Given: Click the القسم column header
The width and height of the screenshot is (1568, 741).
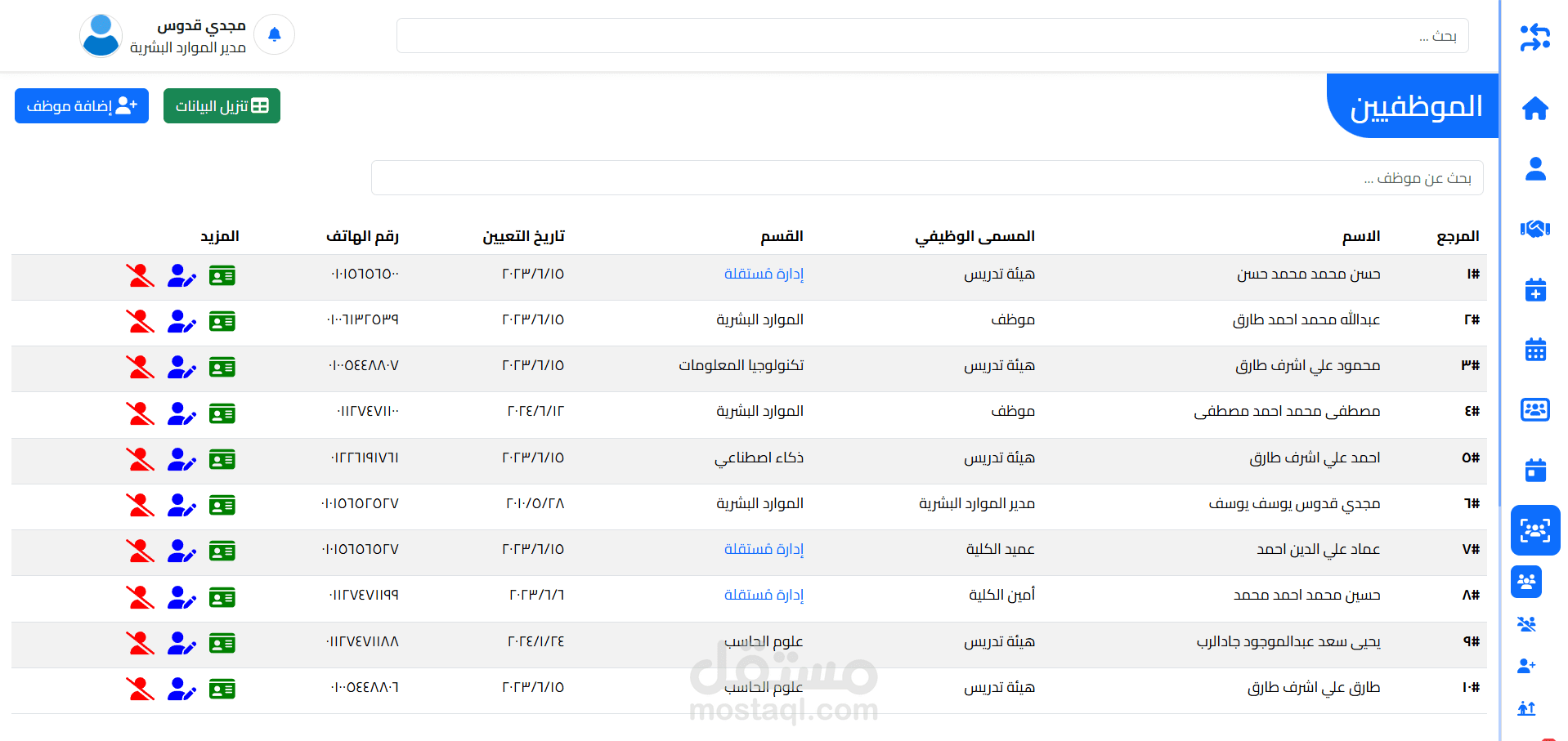Looking at the screenshot, I should click(x=782, y=237).
